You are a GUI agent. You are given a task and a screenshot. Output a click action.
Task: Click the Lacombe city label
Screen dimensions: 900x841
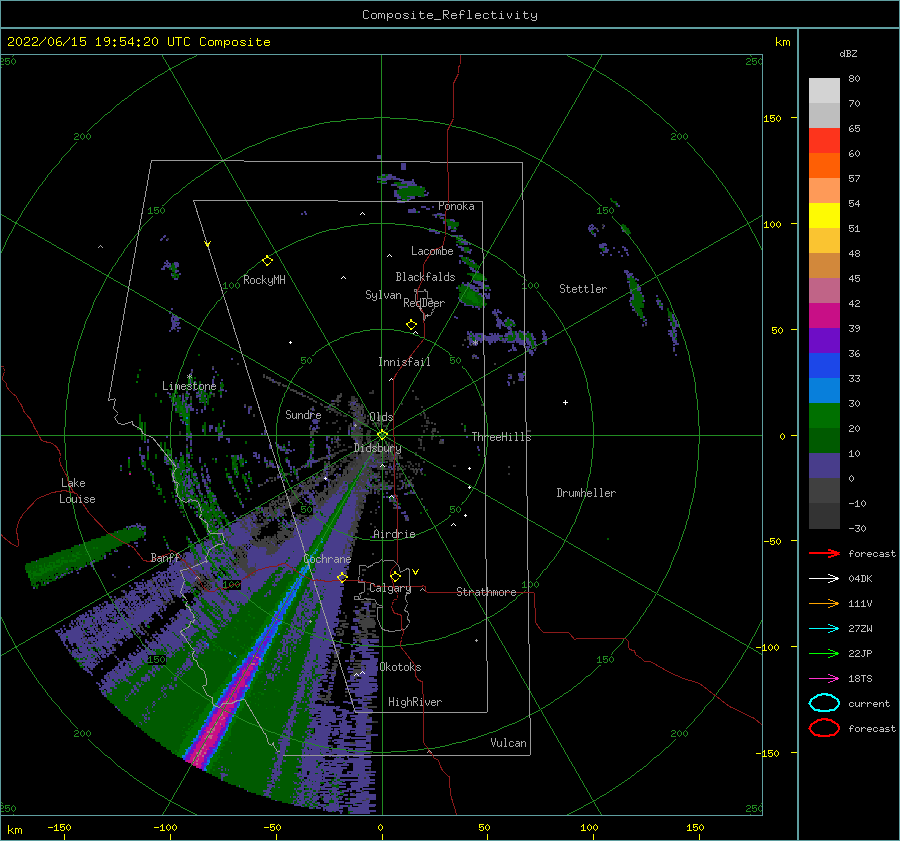click(432, 251)
